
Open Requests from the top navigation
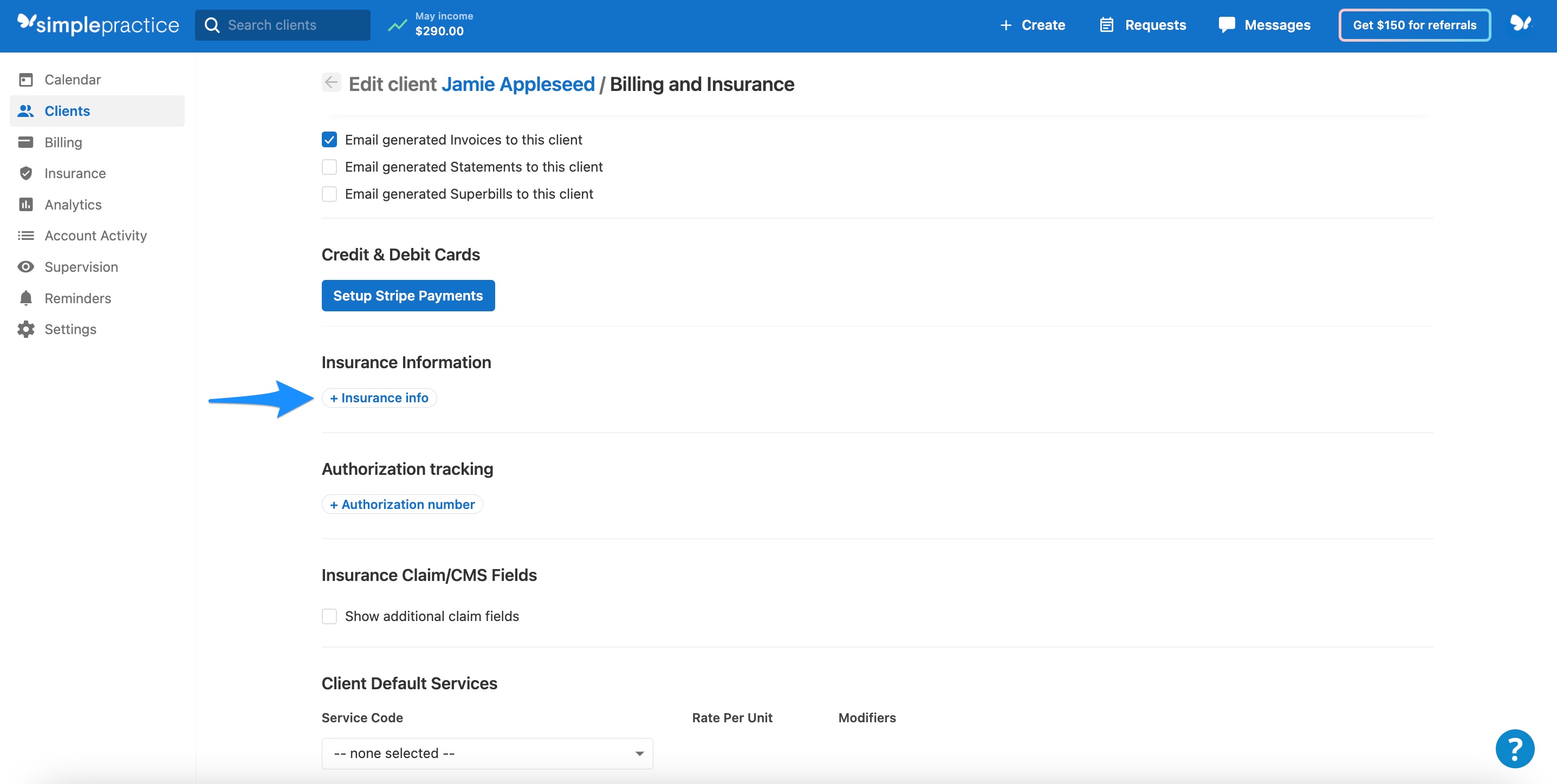click(x=1143, y=25)
